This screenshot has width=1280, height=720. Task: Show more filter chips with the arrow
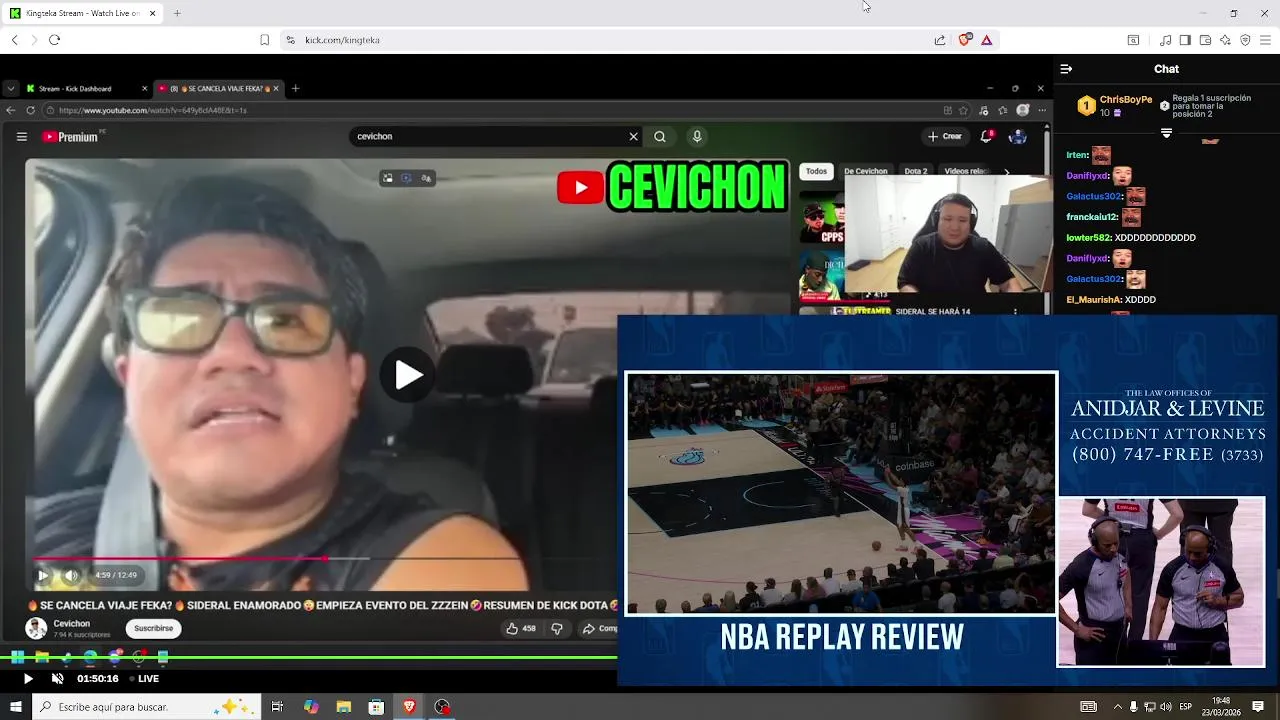coord(1006,171)
